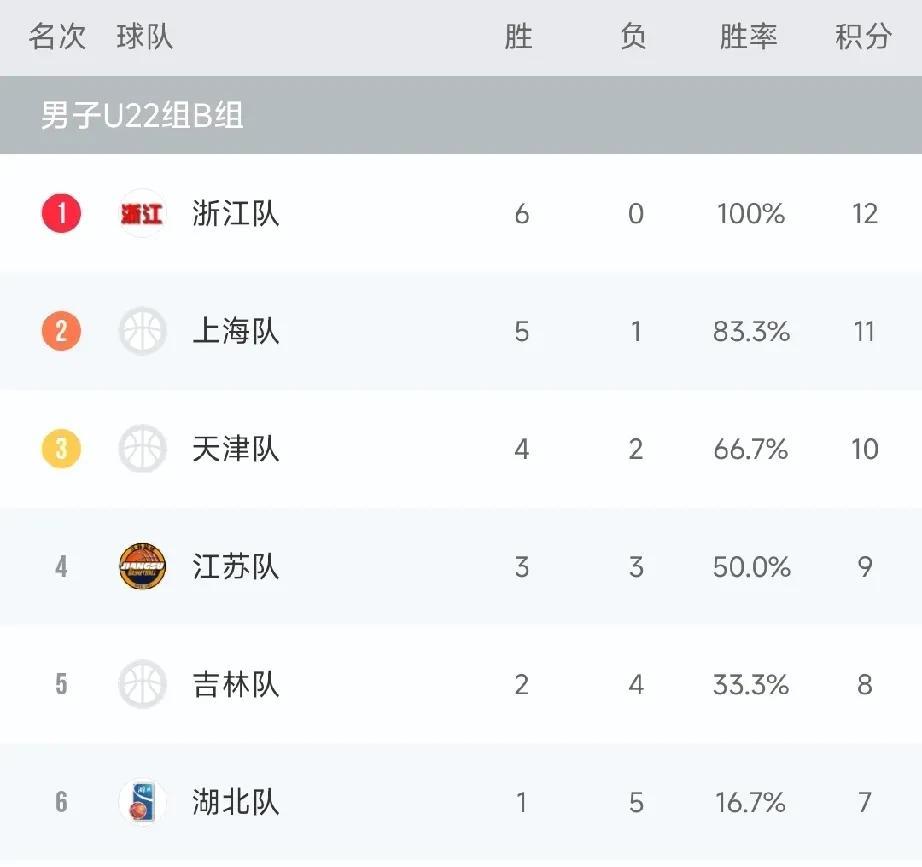Viewport: 922px width, 867px height.
Task: Select the 天津队 team name
Action: 236,448
